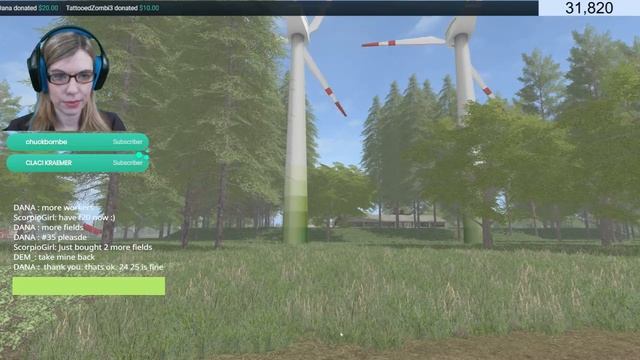Click chat line 'ScorpioGirl: Just bought 2 more fields'
The image size is (640, 360).
coord(82,247)
